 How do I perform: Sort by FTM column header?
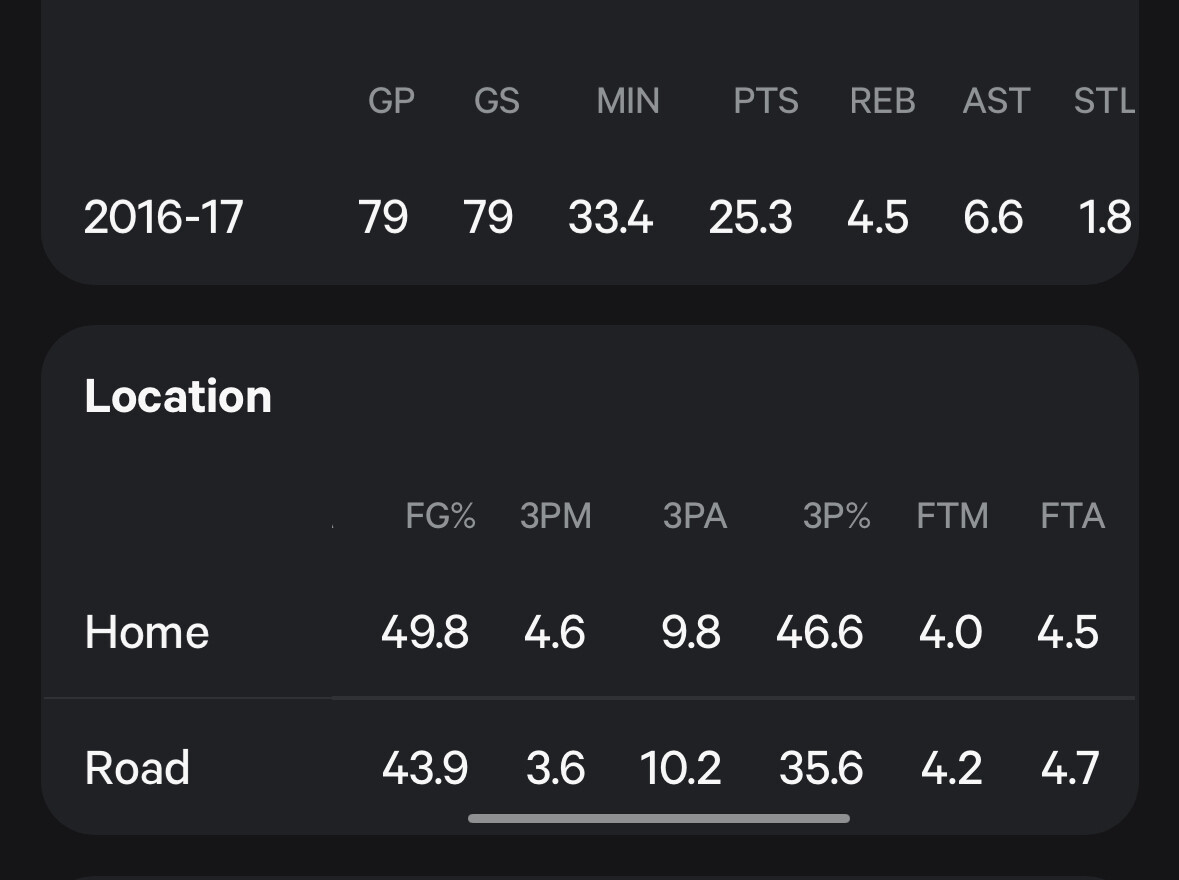952,516
